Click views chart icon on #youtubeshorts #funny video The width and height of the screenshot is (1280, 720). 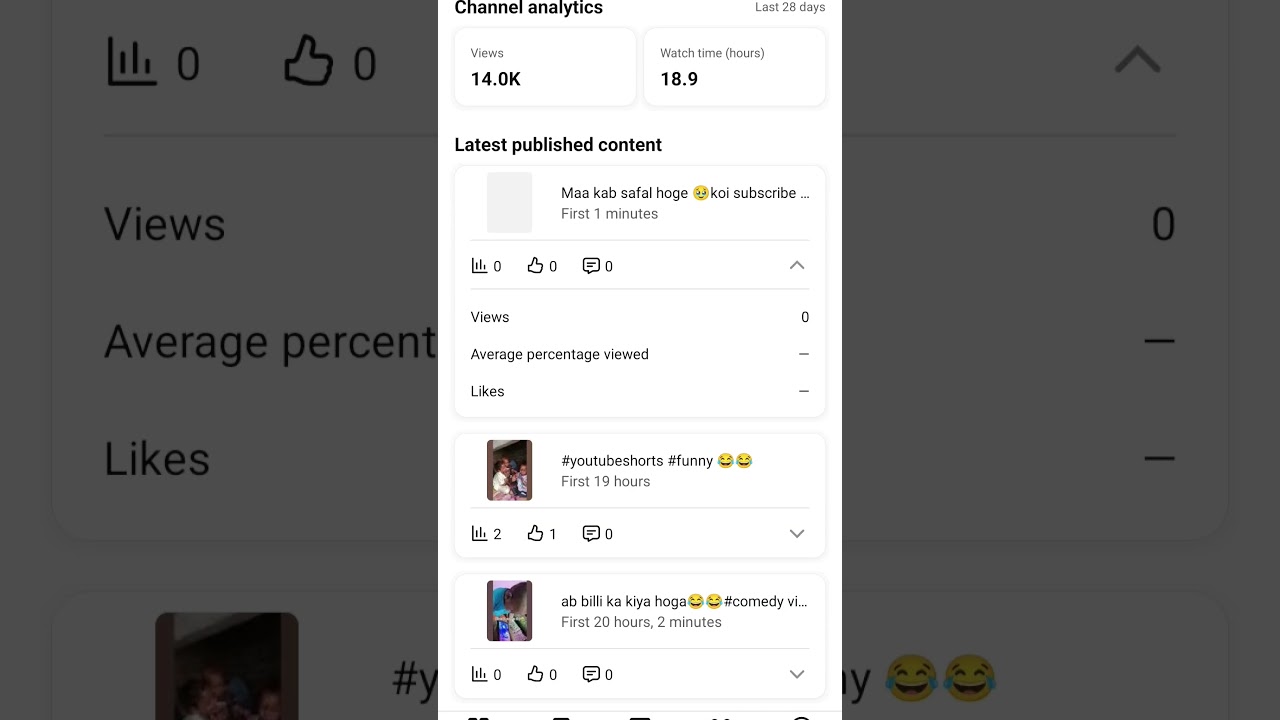pos(479,534)
